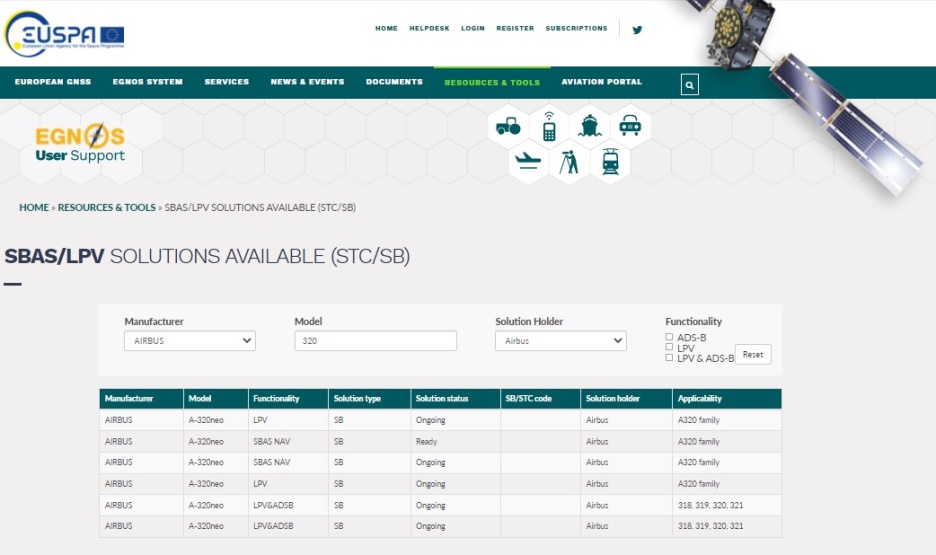Click the Login link
Screen dimensions: 936x555
(x=473, y=28)
